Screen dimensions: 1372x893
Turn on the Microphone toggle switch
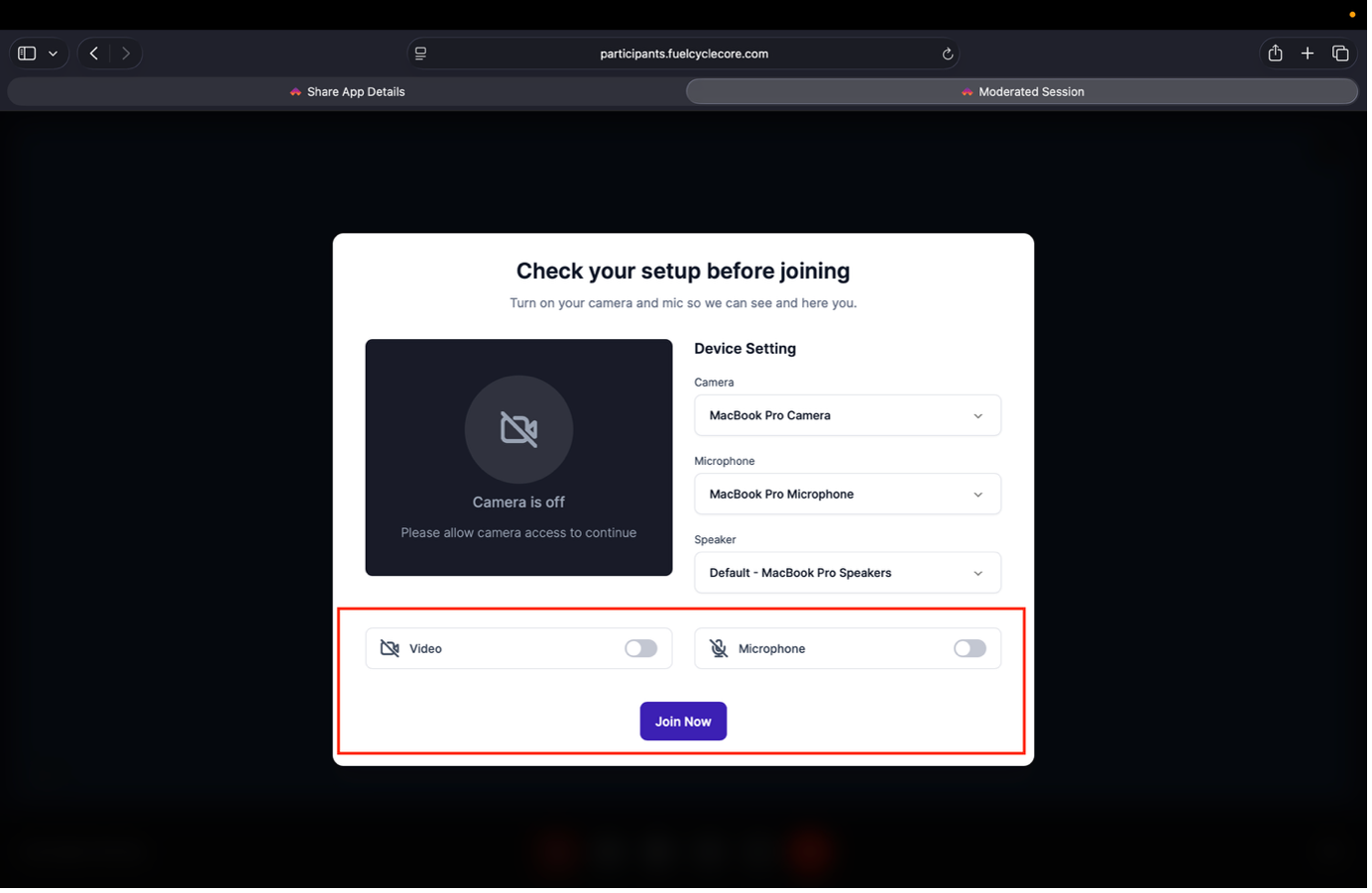point(970,648)
